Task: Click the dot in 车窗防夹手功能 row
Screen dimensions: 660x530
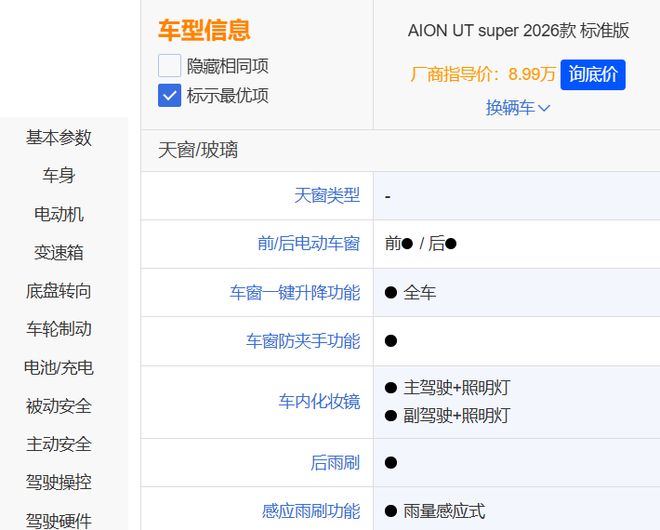Action: (391, 341)
